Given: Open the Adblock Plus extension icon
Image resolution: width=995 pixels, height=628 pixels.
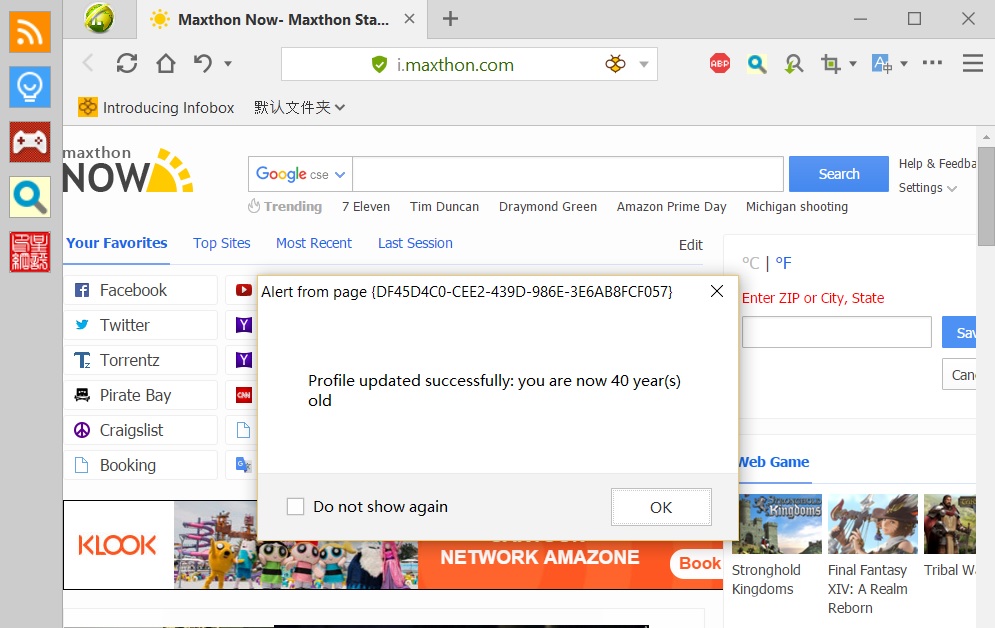Looking at the screenshot, I should tap(720, 63).
